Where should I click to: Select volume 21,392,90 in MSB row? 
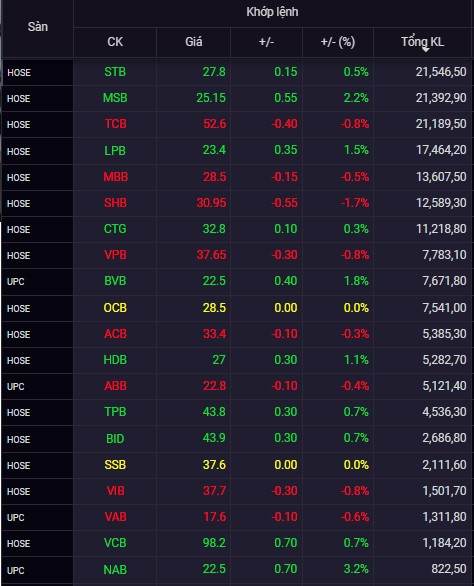441,98
